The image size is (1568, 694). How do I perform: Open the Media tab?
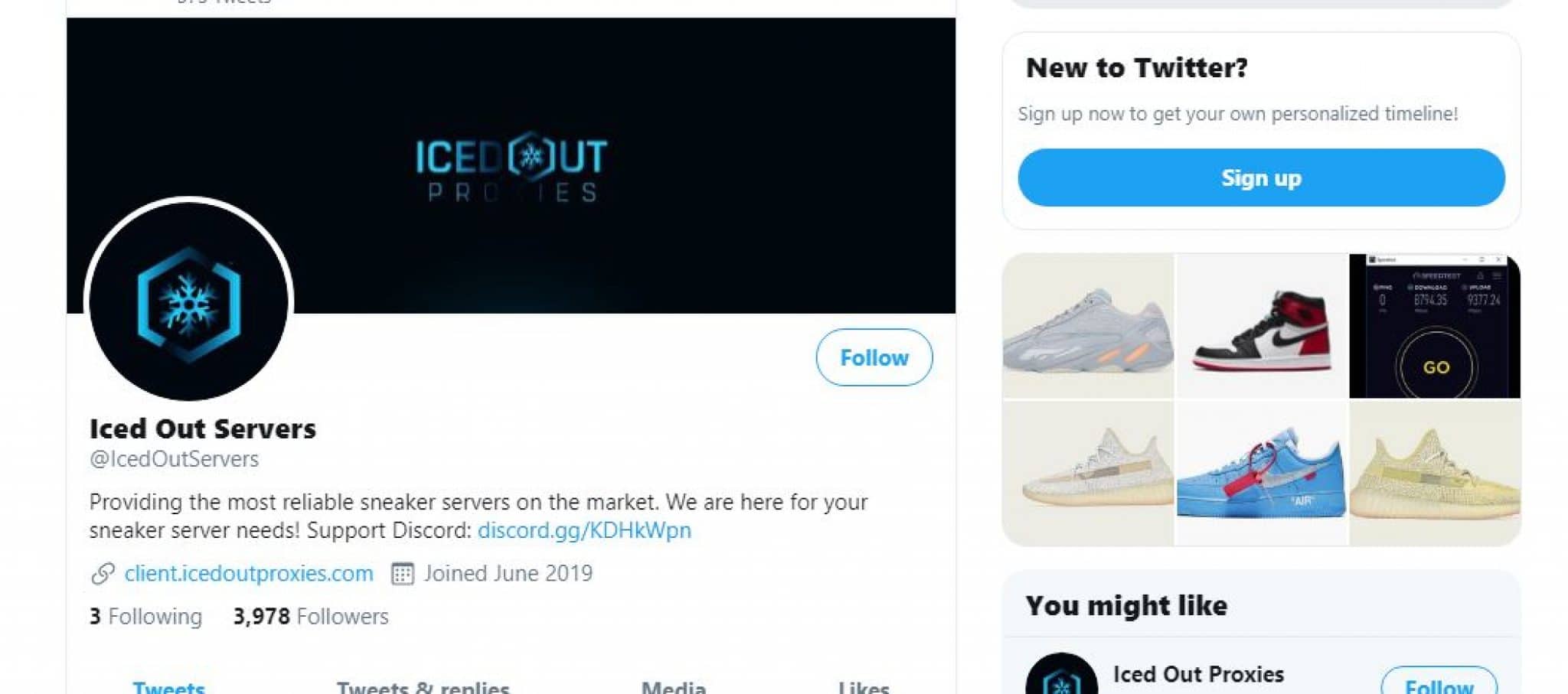coord(673,686)
